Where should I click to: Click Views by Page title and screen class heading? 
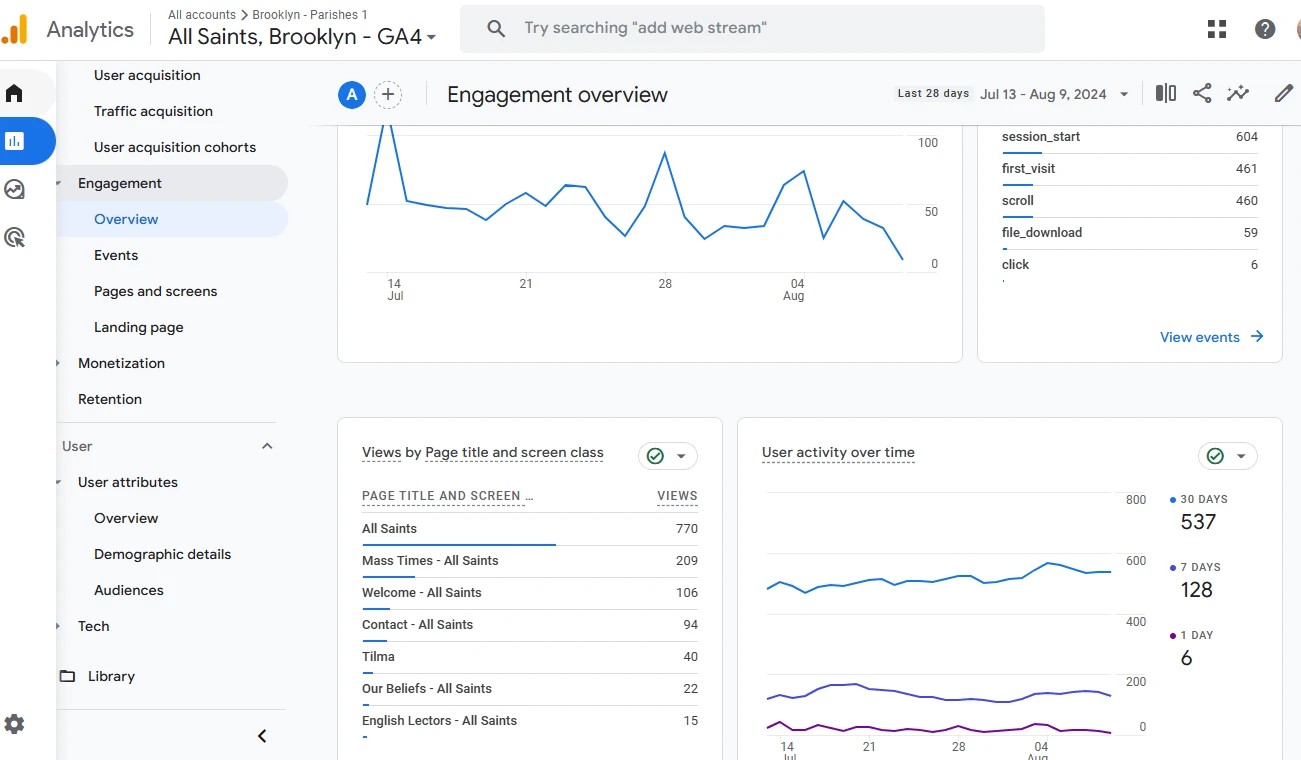coord(483,453)
